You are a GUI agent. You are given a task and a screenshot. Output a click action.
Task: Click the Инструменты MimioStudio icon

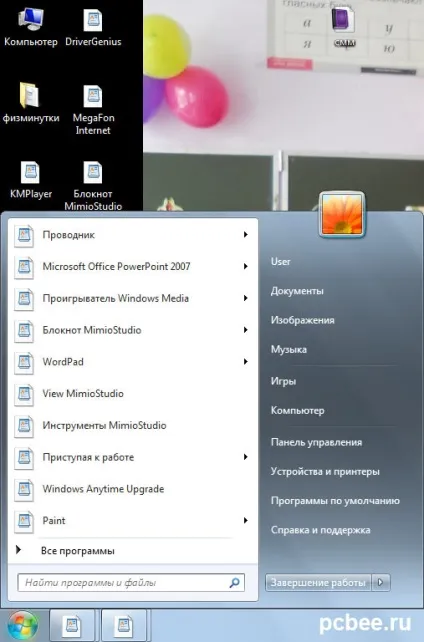pyautogui.click(x=24, y=426)
